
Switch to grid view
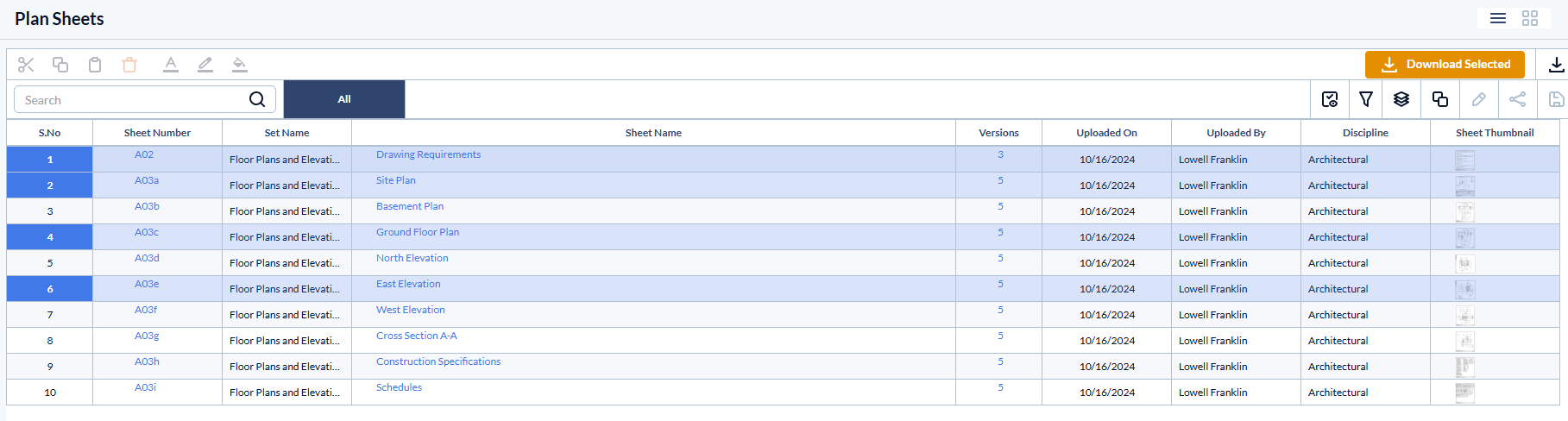tap(1530, 18)
